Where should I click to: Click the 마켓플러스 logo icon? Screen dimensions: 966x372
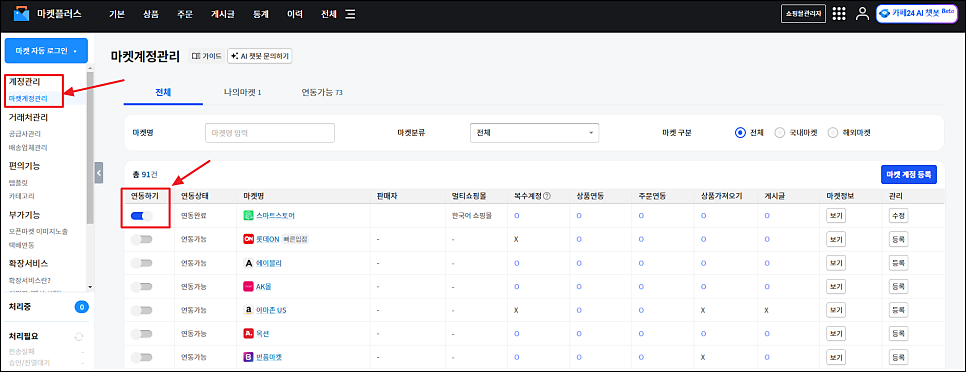click(x=22, y=14)
